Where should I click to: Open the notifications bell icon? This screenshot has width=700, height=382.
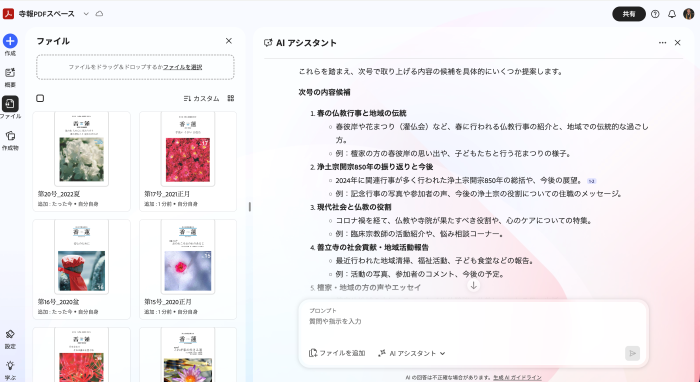(x=672, y=14)
